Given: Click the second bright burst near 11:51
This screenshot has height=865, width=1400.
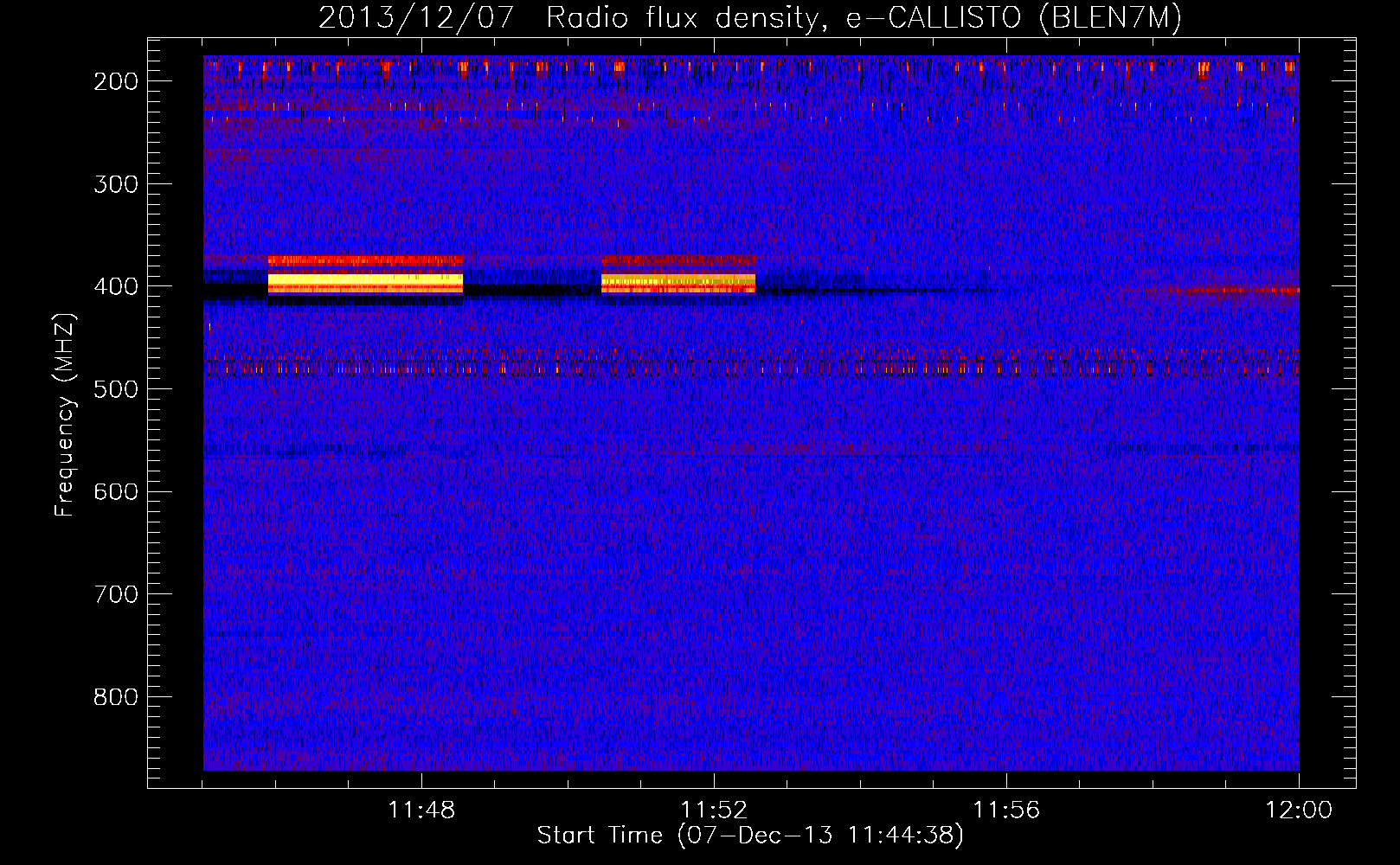Looking at the screenshot, I should pyautogui.click(x=678, y=283).
